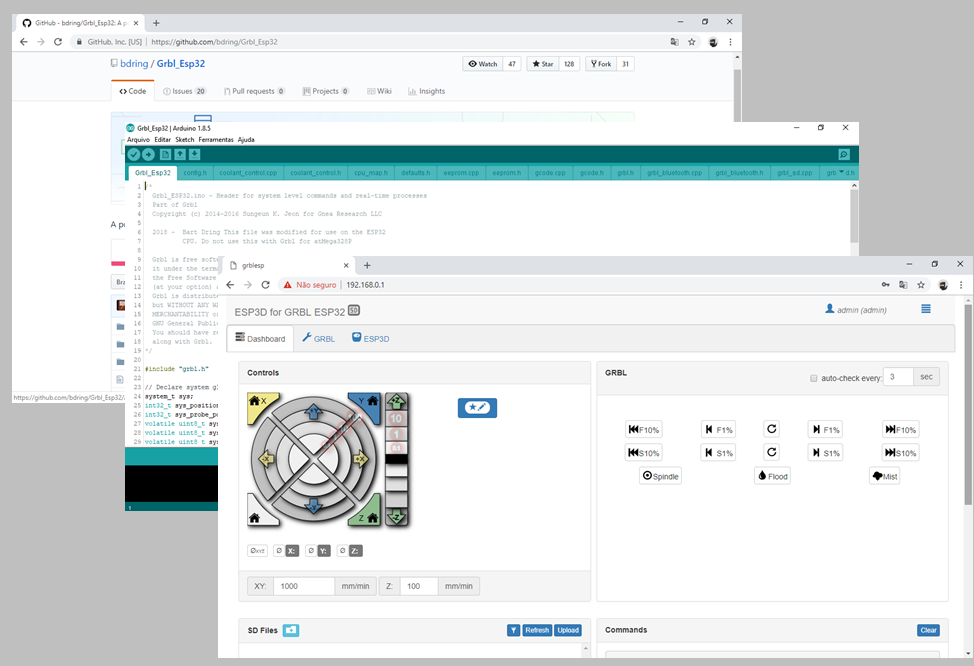The image size is (974, 666).
Task: Click the Arduino editor vertical scrollbar
Action: pos(854,217)
